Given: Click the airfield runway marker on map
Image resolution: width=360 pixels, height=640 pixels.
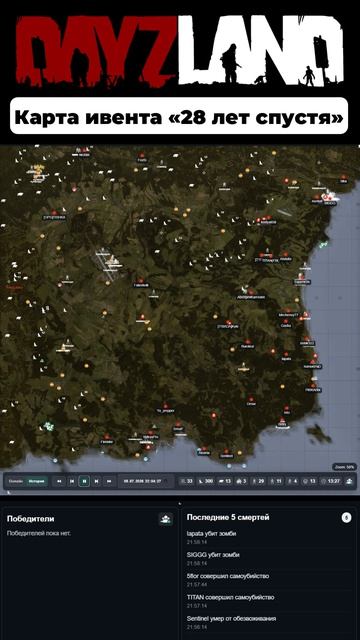Looking at the screenshot, I should [107, 264].
